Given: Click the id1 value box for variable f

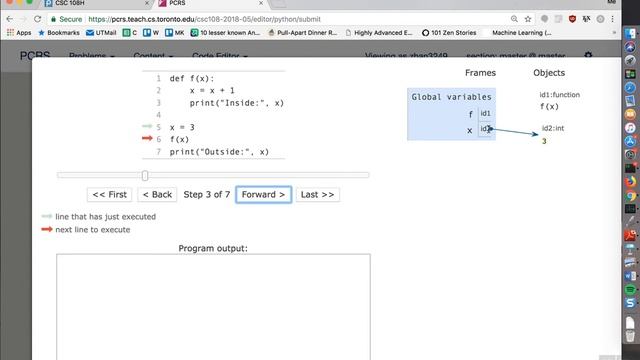Looking at the screenshot, I should coord(485,114).
